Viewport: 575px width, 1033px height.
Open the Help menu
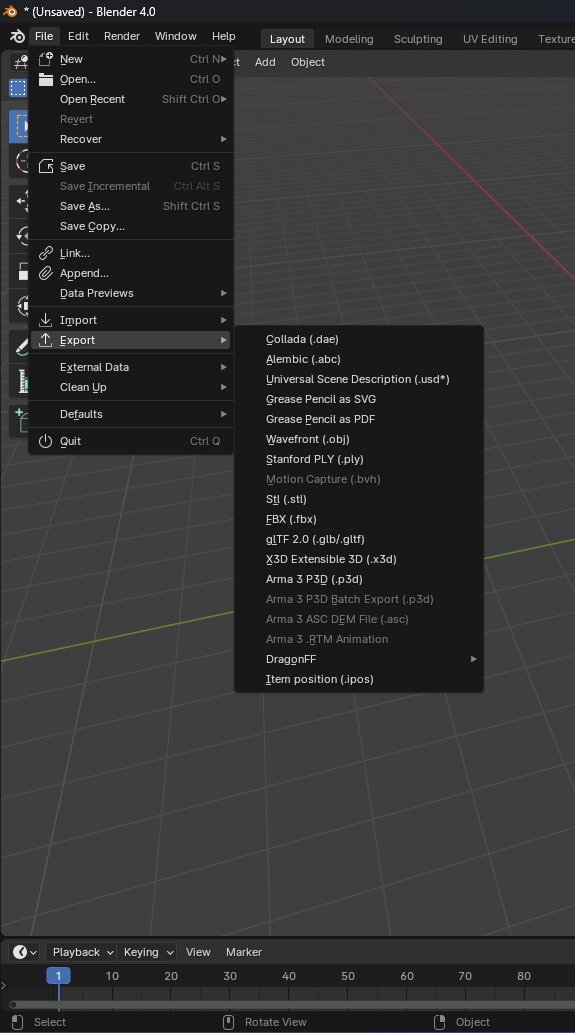point(223,36)
